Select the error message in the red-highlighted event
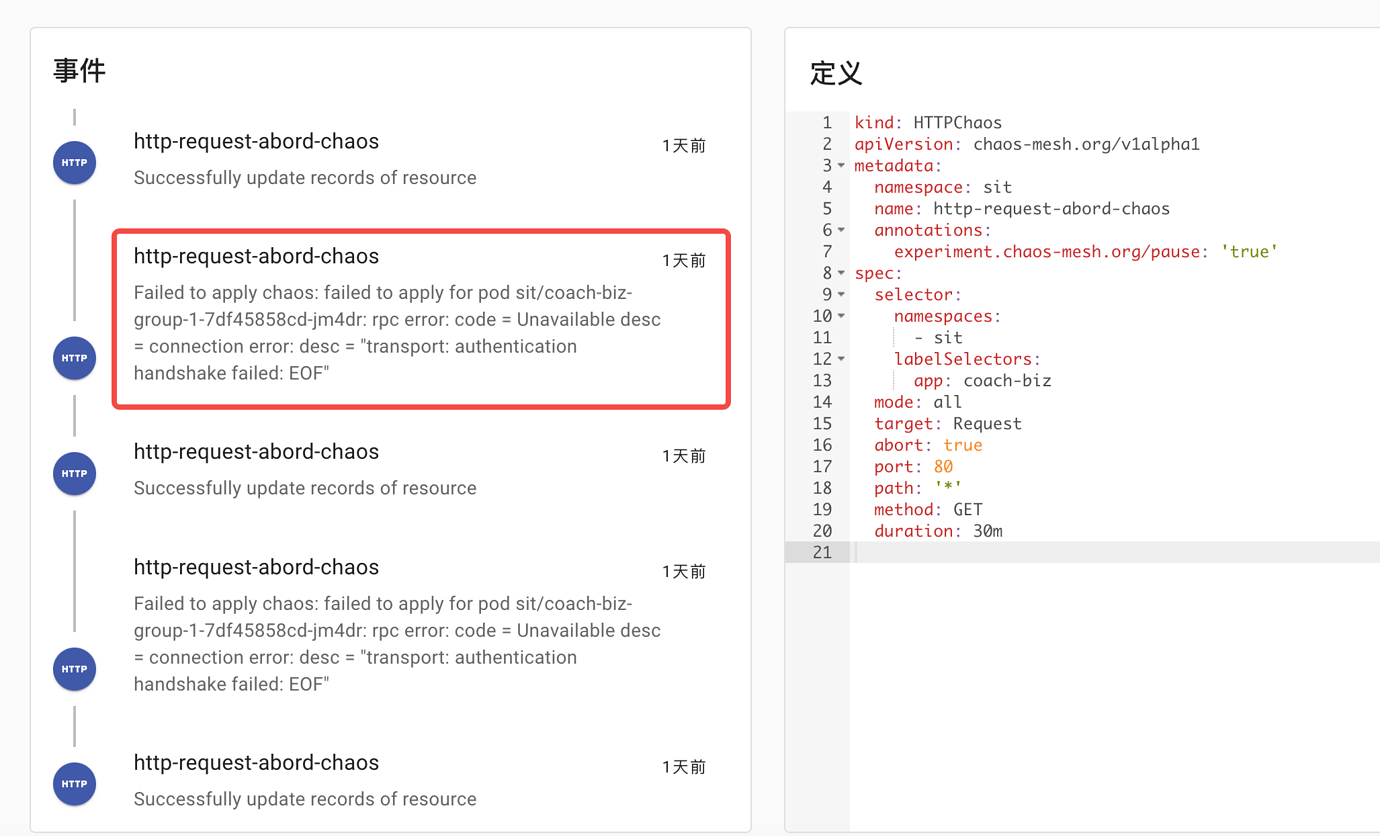 [397, 333]
